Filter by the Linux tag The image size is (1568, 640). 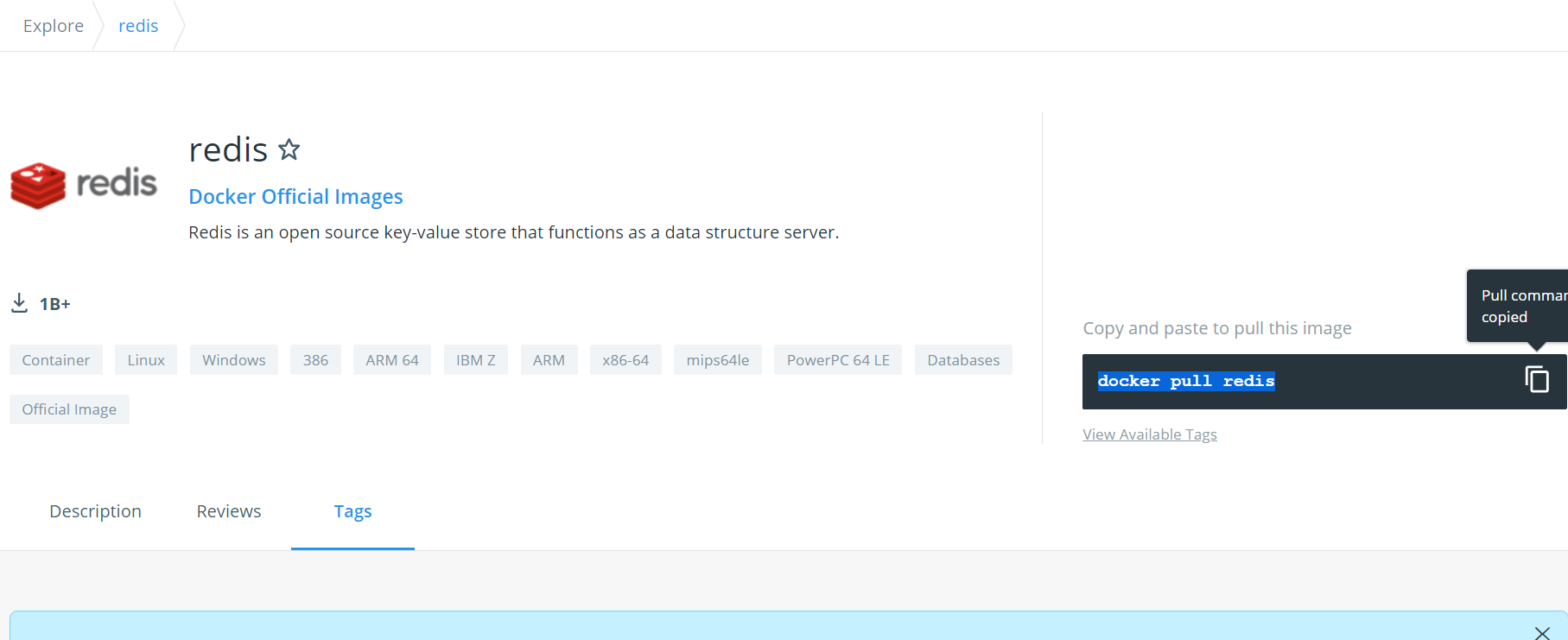tap(146, 360)
